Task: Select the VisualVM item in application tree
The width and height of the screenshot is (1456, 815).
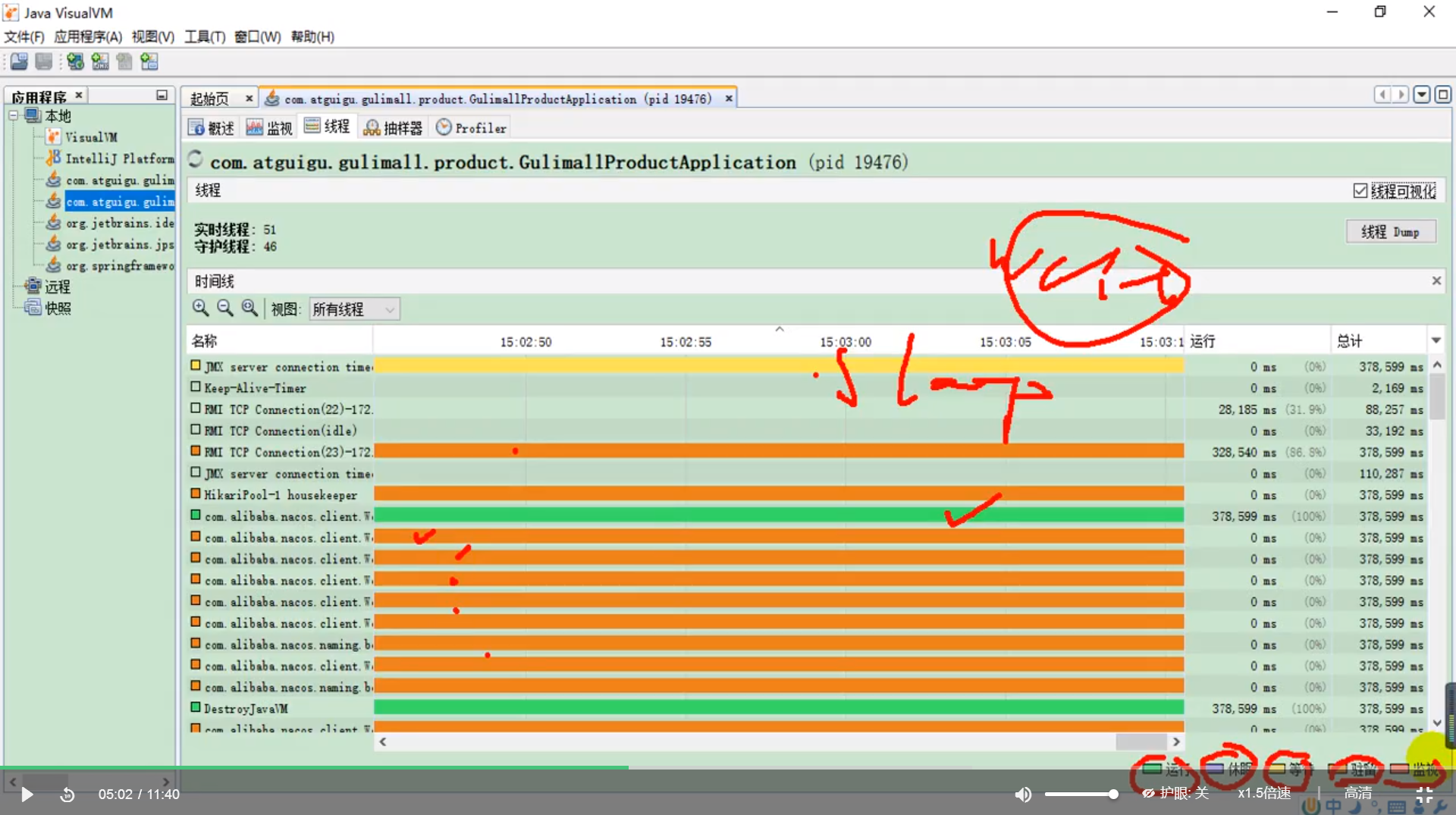Action: click(90, 137)
